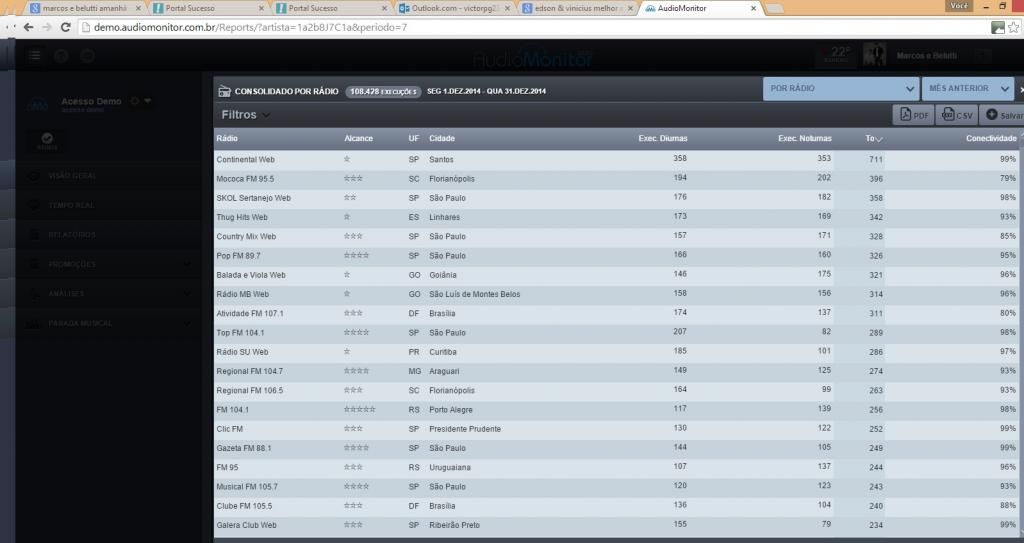Click the Salvar save button

tap(1000, 115)
